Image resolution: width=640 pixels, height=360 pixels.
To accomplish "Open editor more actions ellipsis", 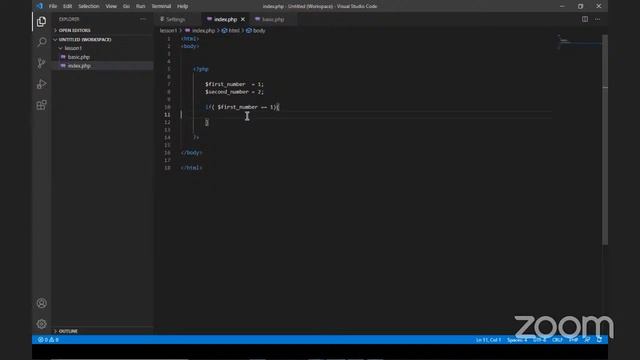I will 598,19.
